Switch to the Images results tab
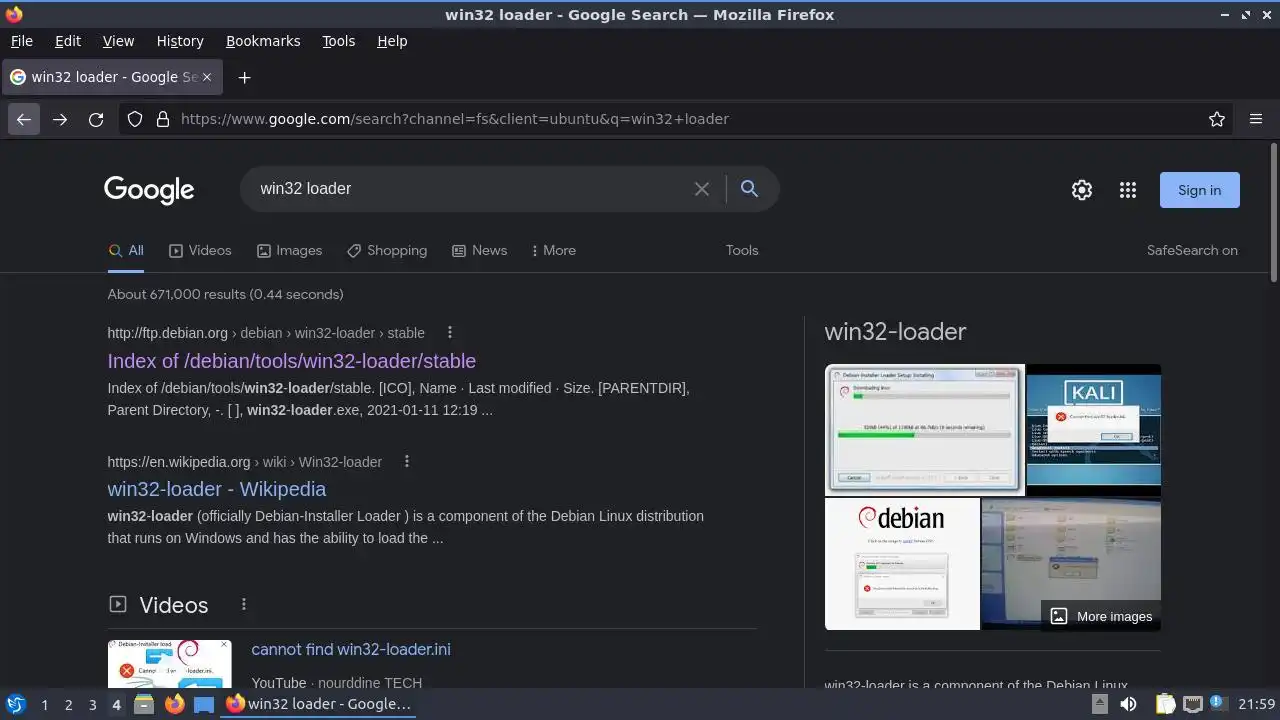 click(x=289, y=251)
